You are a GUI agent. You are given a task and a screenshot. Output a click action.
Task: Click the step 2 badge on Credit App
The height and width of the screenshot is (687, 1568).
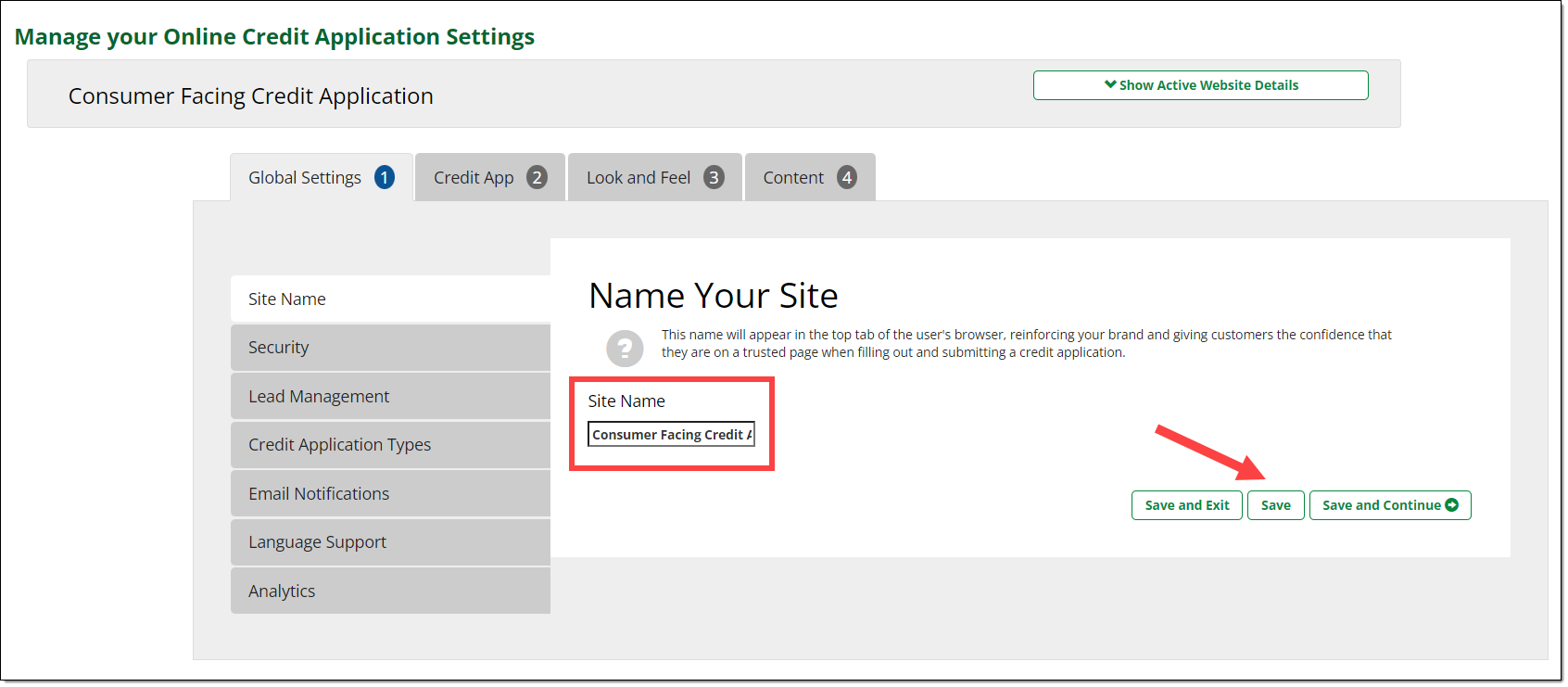tap(537, 177)
